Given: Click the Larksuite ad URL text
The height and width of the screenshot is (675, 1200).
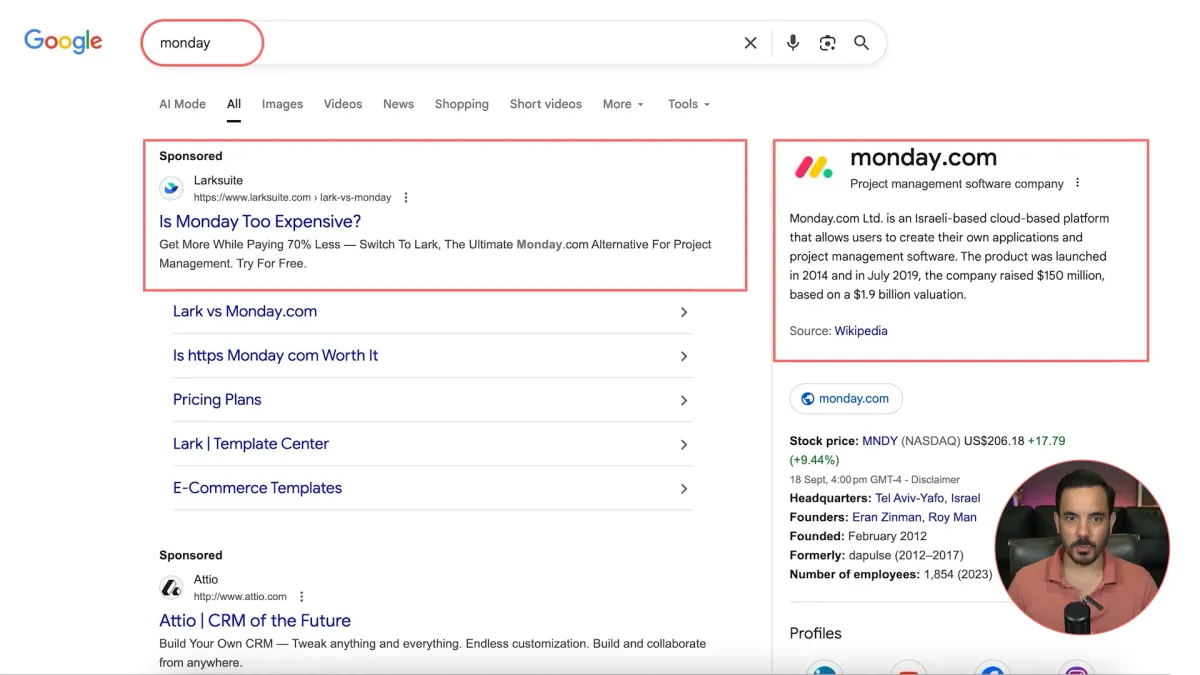Looking at the screenshot, I should (x=293, y=198).
